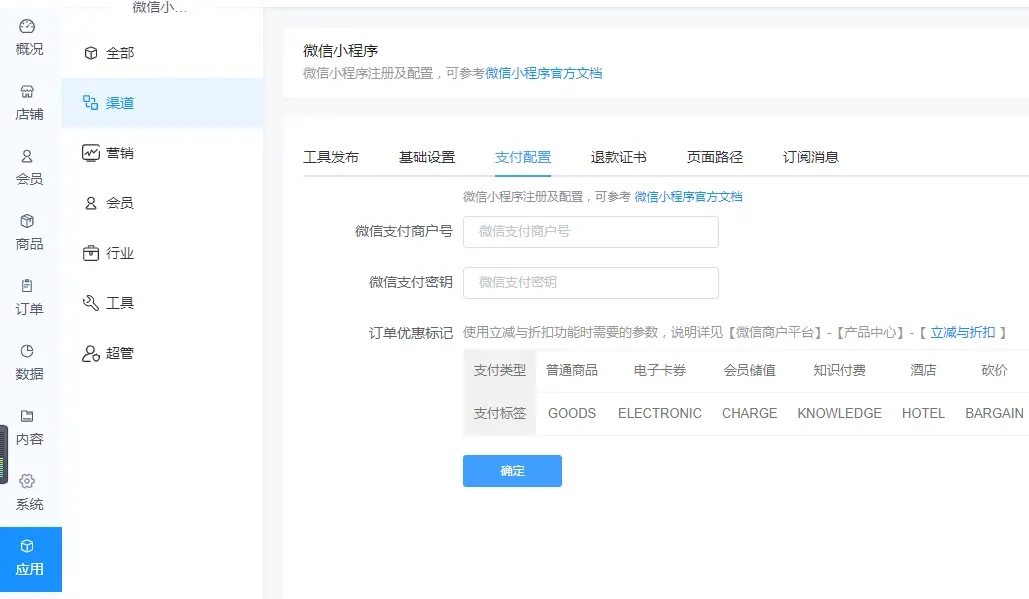1029x599 pixels.
Task: Select the 支付配置 tab
Action: 523,157
